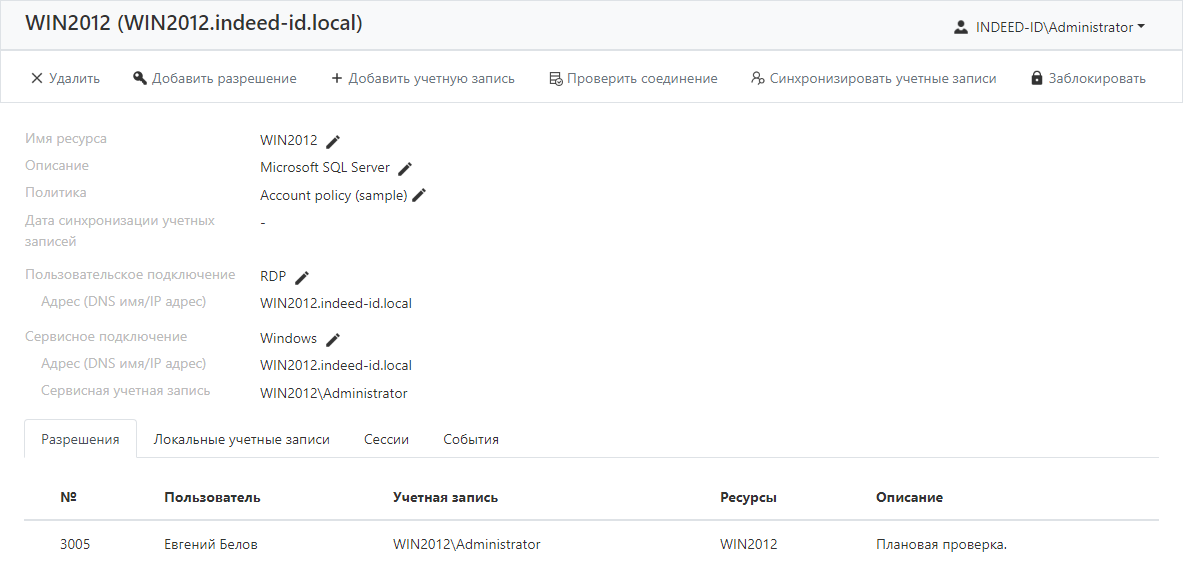Click user Евгений Белов in table
This screenshot has width=1183, height=573.
(x=210, y=545)
